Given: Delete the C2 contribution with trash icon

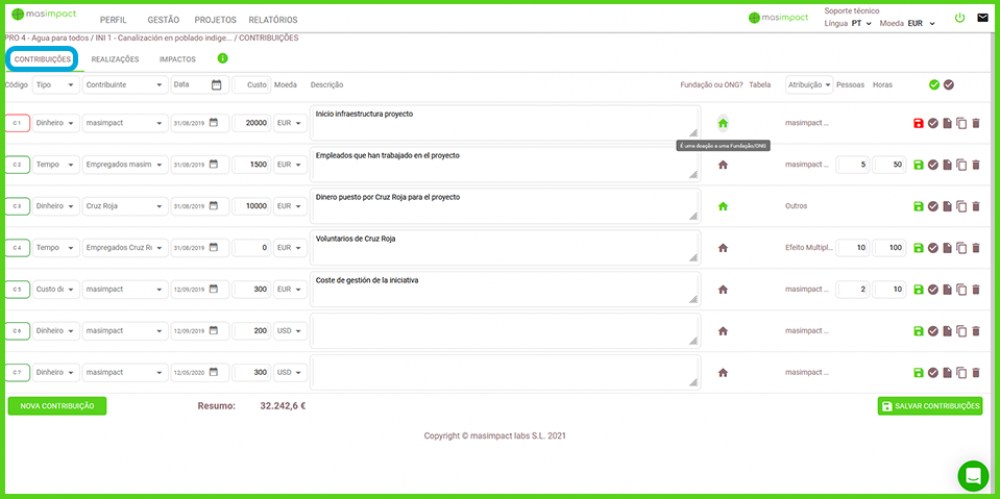Looking at the screenshot, I should coord(976,165).
